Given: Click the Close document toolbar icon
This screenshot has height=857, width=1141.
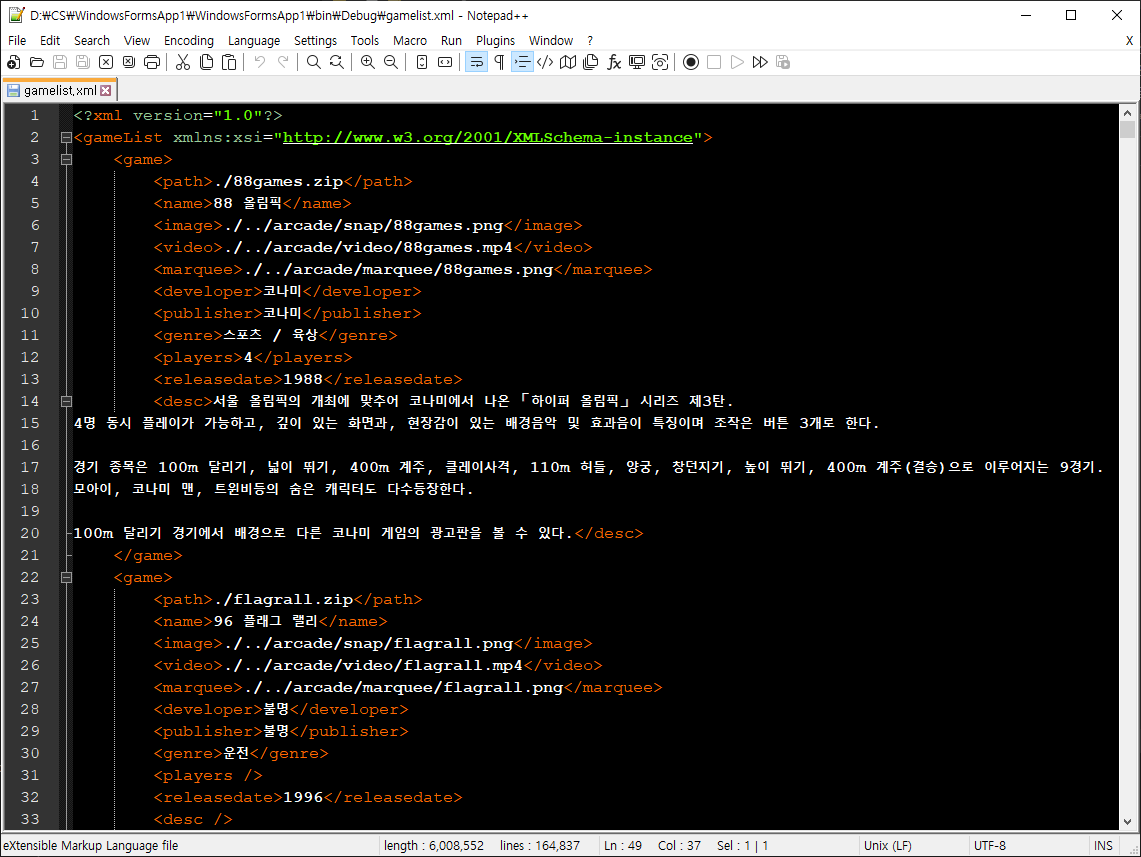Looking at the screenshot, I should (106, 63).
